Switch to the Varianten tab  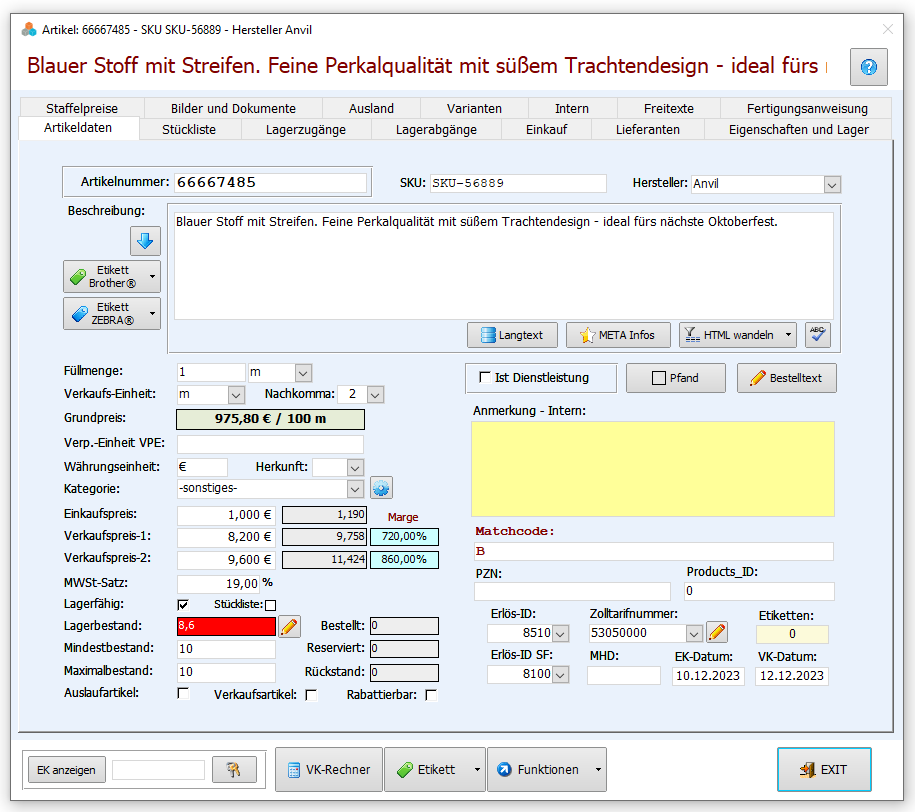click(x=474, y=109)
